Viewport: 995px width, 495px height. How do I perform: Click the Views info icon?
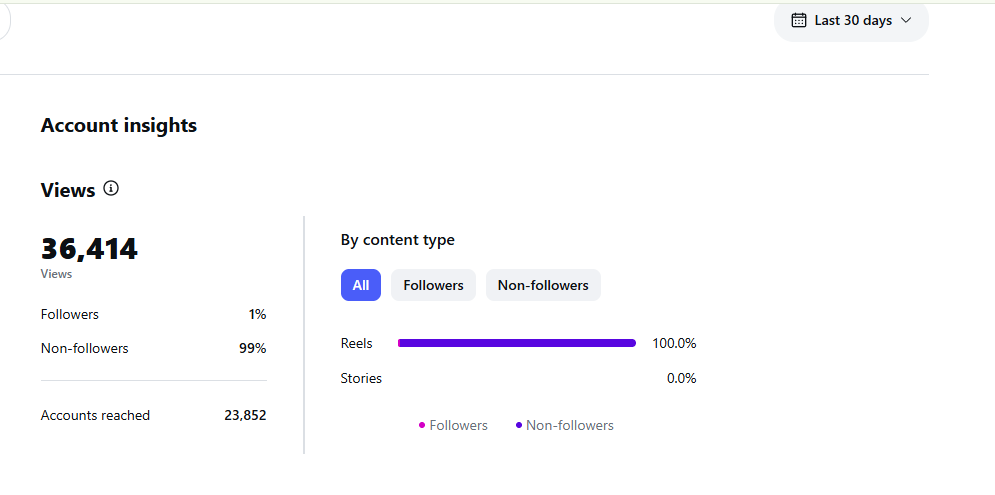(111, 188)
